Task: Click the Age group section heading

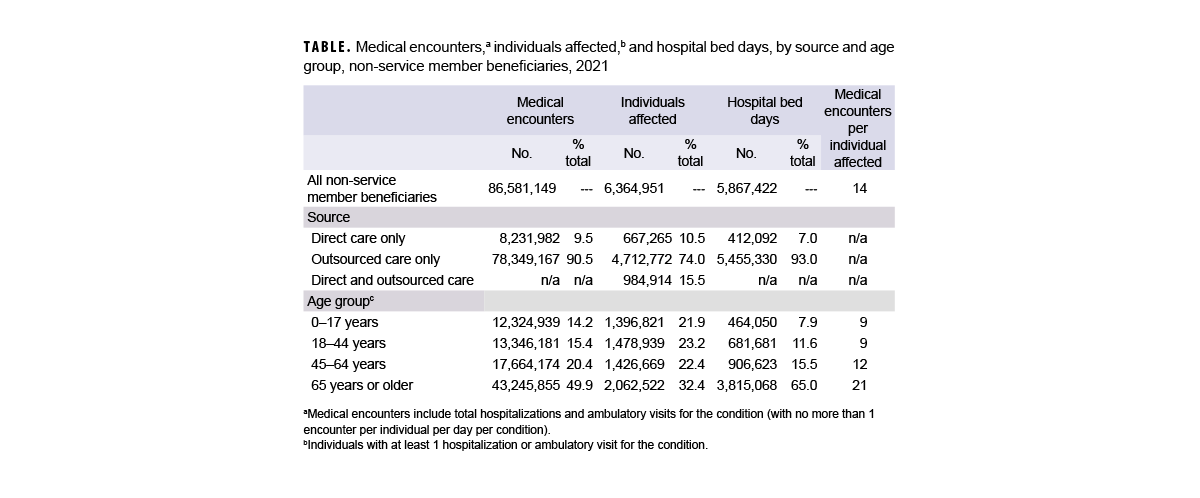Action: (342, 302)
